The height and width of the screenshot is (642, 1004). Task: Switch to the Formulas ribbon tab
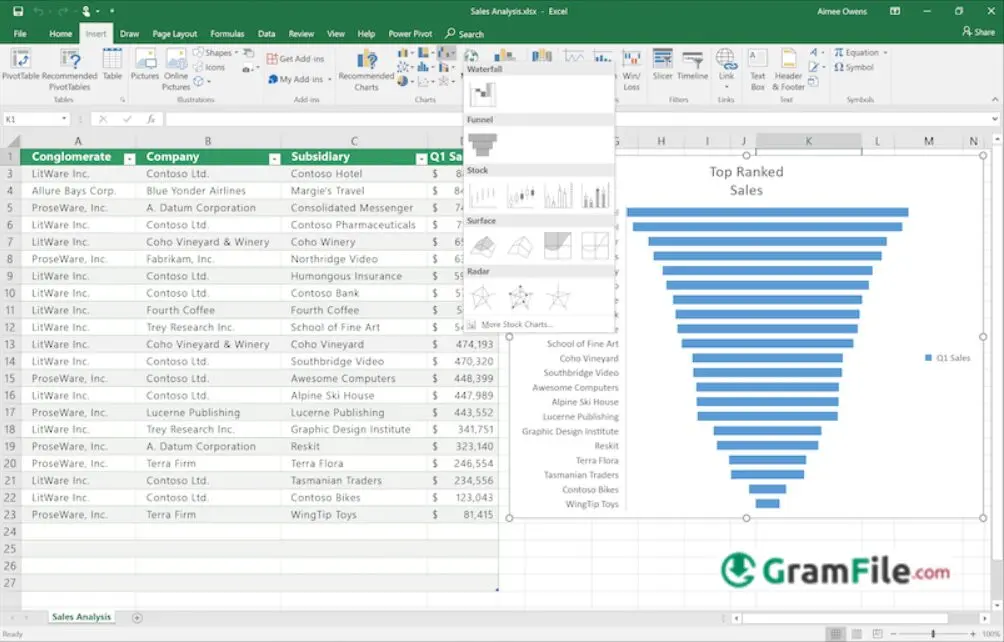[227, 34]
